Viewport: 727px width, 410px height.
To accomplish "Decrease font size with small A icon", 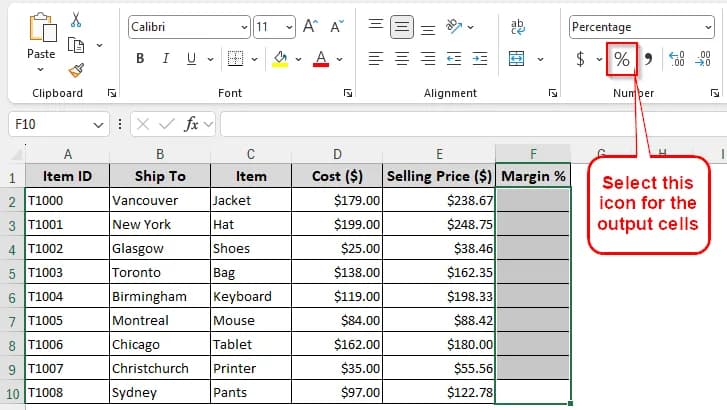I will click(x=337, y=26).
